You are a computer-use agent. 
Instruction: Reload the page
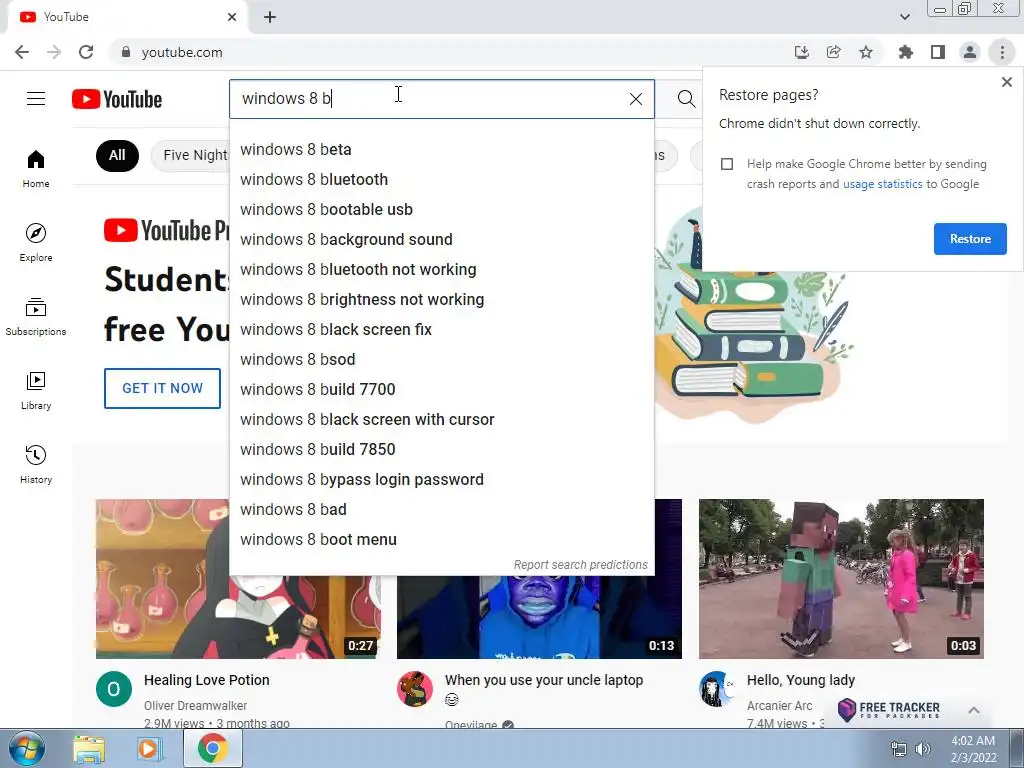click(86, 52)
